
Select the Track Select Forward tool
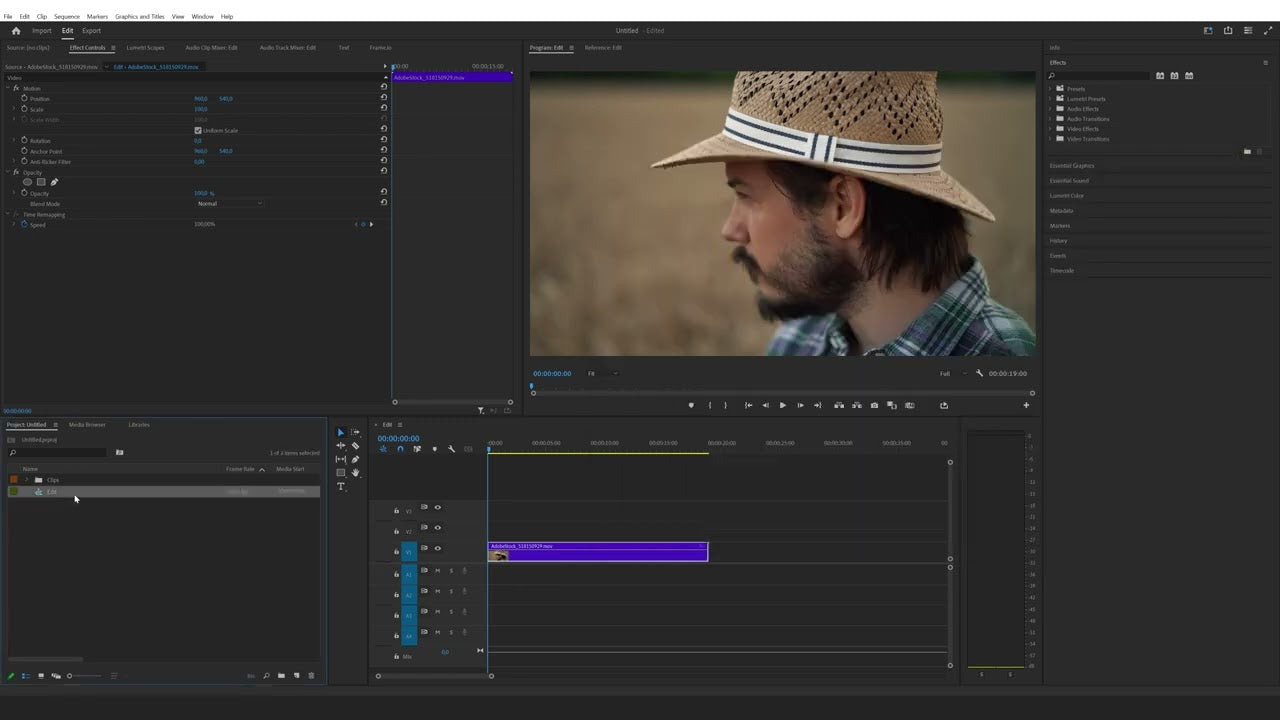[x=355, y=432]
